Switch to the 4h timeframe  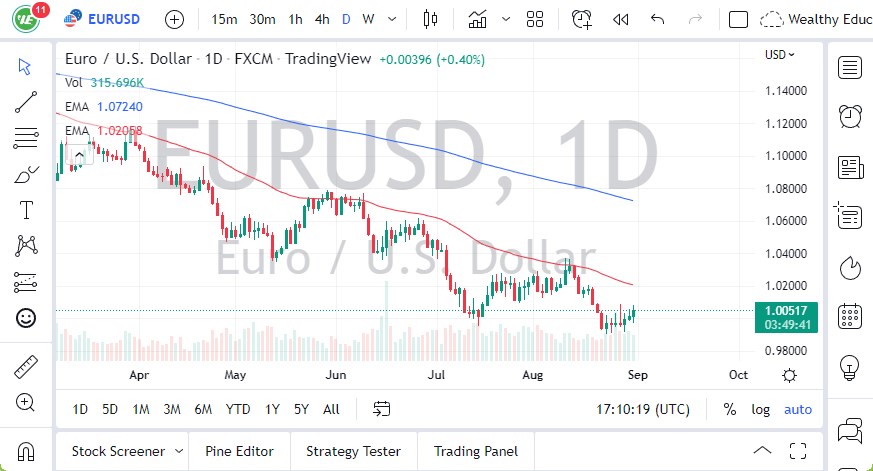[321, 19]
